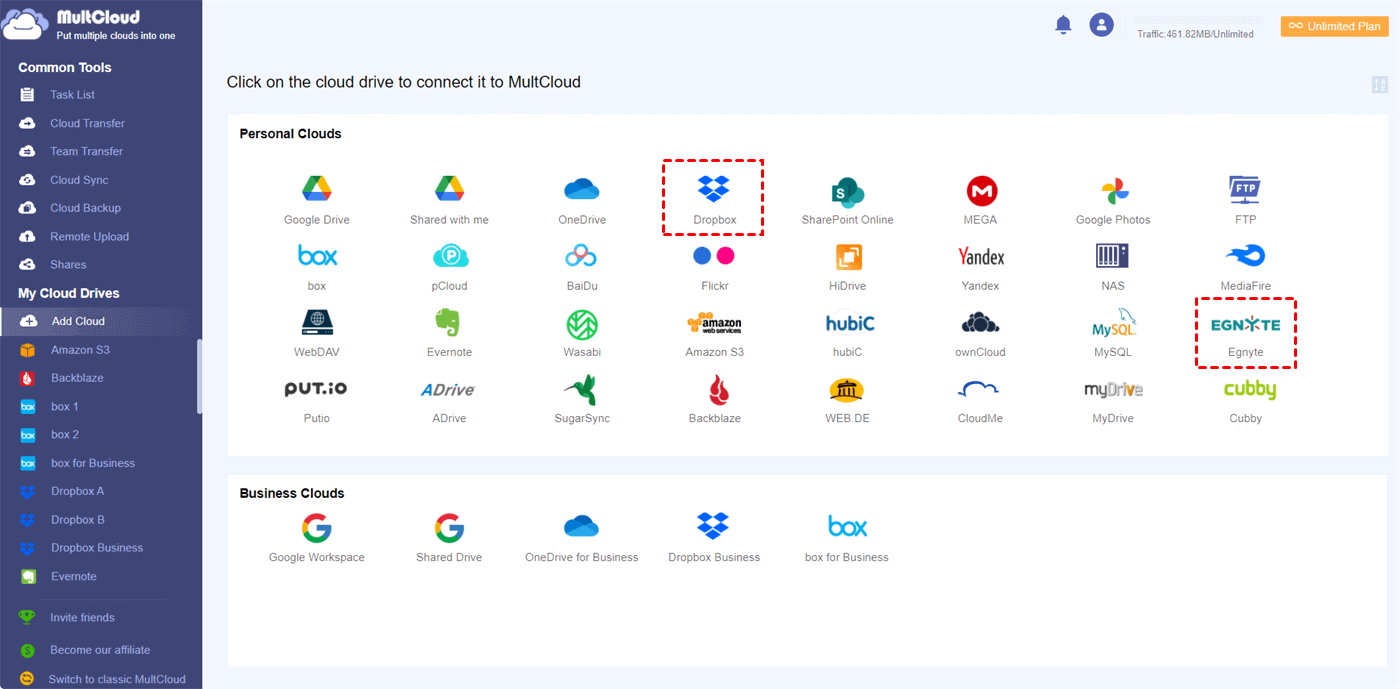Add Dropbox Business from Business Clouds

pyautogui.click(x=714, y=538)
